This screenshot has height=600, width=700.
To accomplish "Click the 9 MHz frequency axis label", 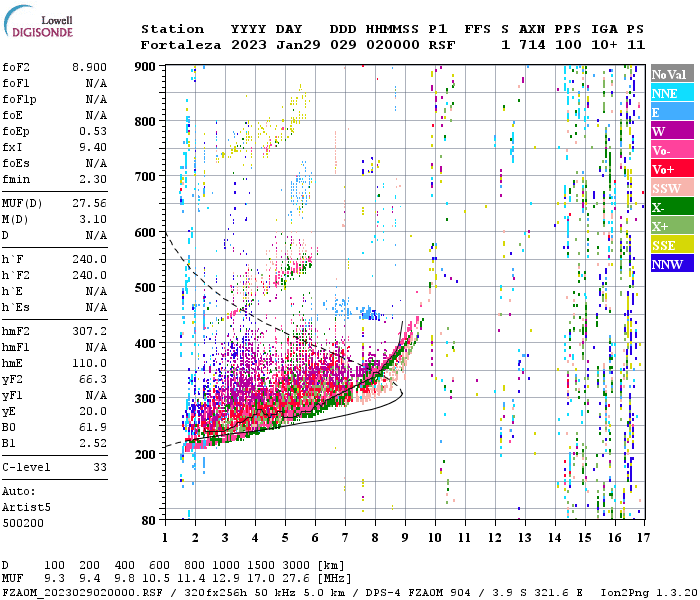I will coord(405,538).
